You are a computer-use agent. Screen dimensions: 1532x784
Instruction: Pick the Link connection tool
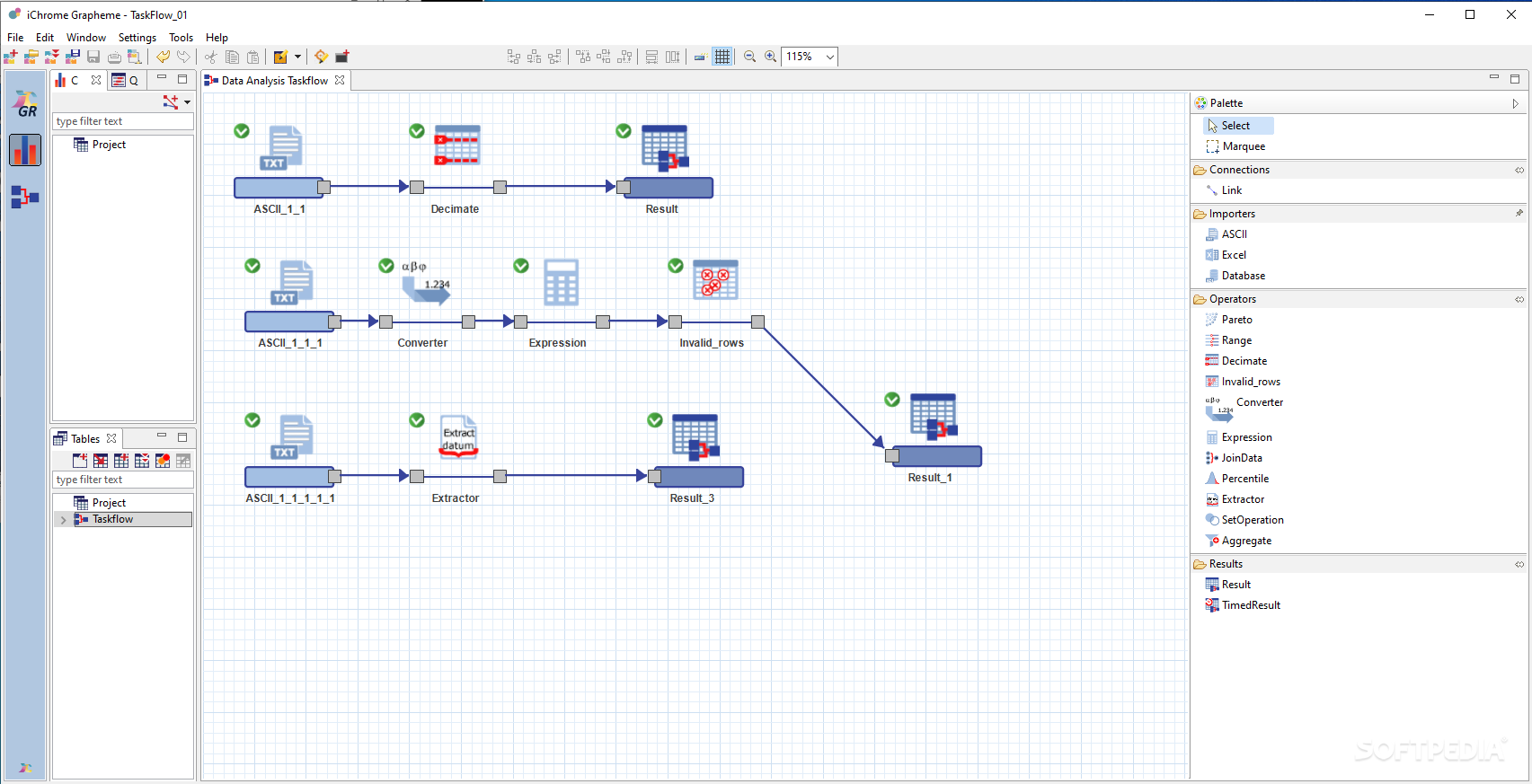(x=1224, y=190)
